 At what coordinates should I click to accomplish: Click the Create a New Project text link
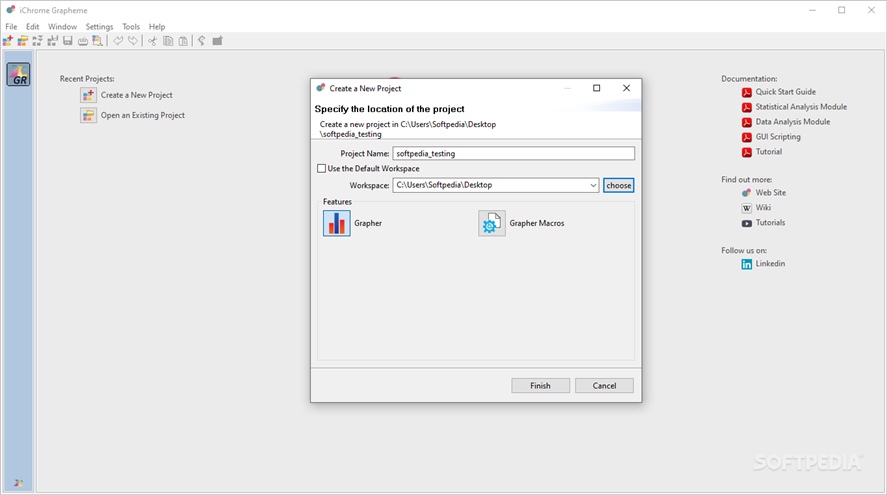click(x=136, y=95)
